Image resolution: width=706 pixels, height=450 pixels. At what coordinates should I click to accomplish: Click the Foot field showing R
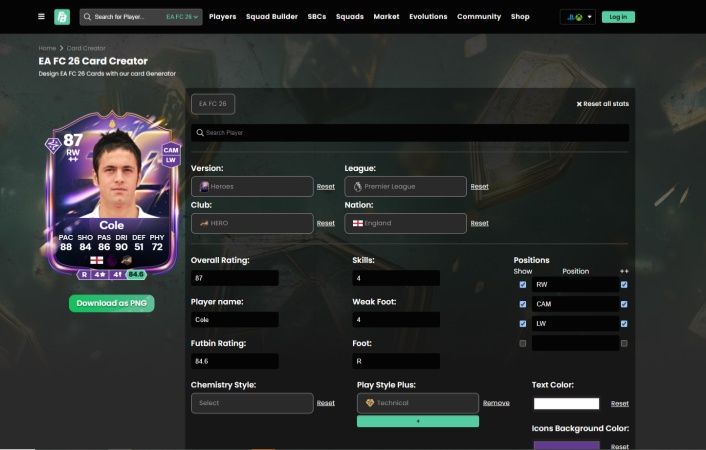pyautogui.click(x=396, y=361)
